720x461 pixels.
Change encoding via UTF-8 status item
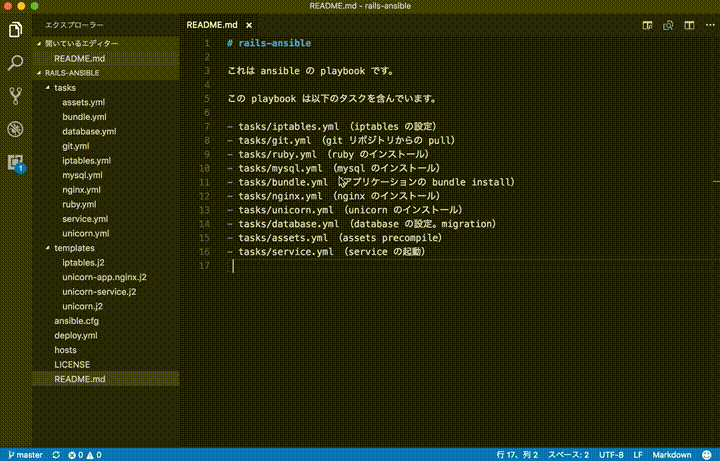tap(611, 455)
